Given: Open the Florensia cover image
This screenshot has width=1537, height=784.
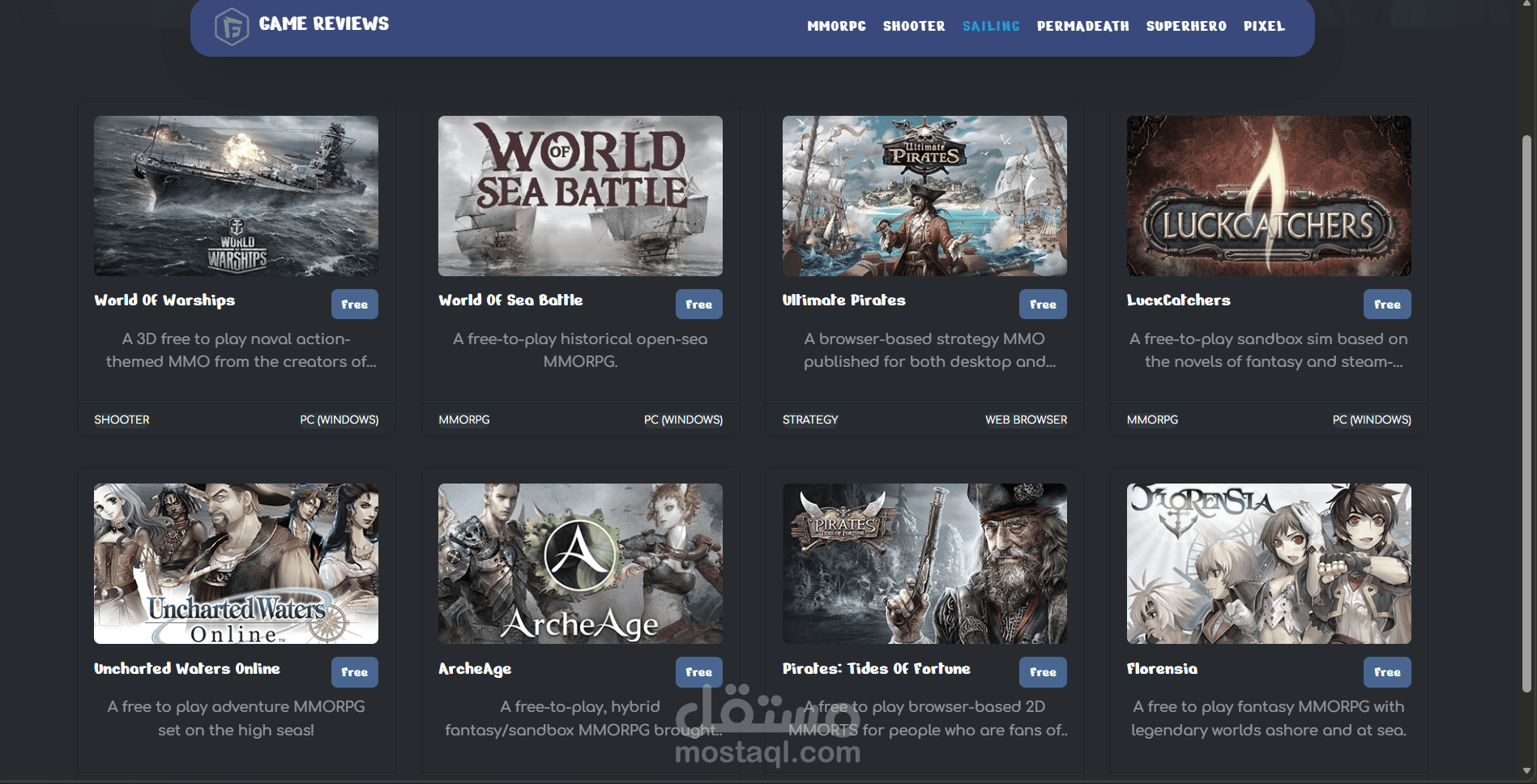Looking at the screenshot, I should point(1269,564).
